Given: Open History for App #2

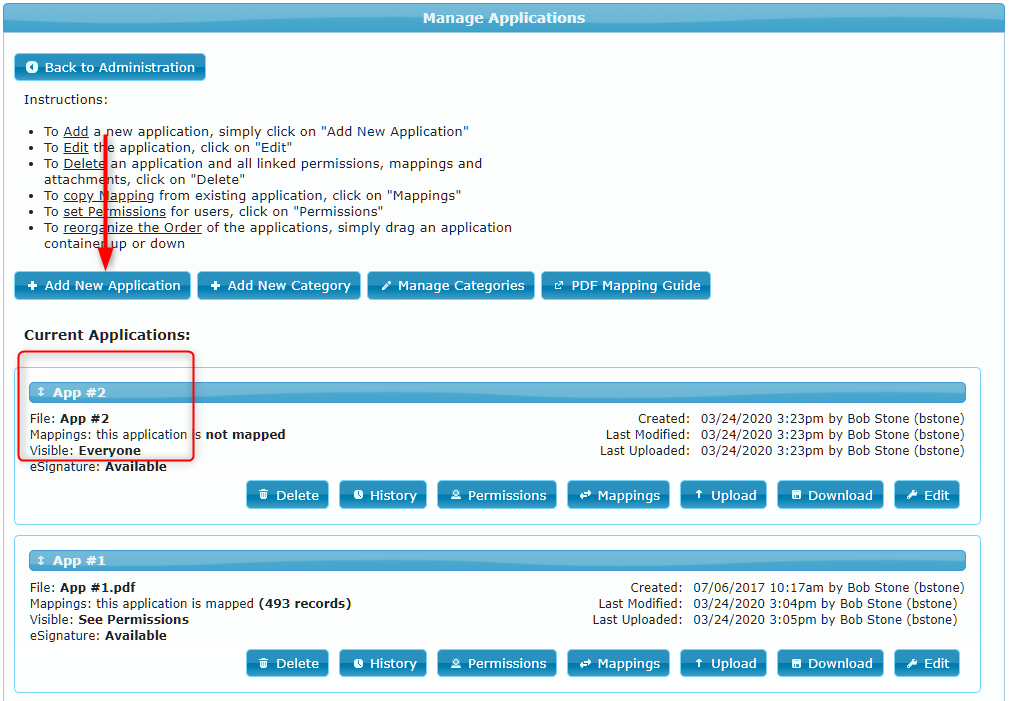Looking at the screenshot, I should pos(382,494).
